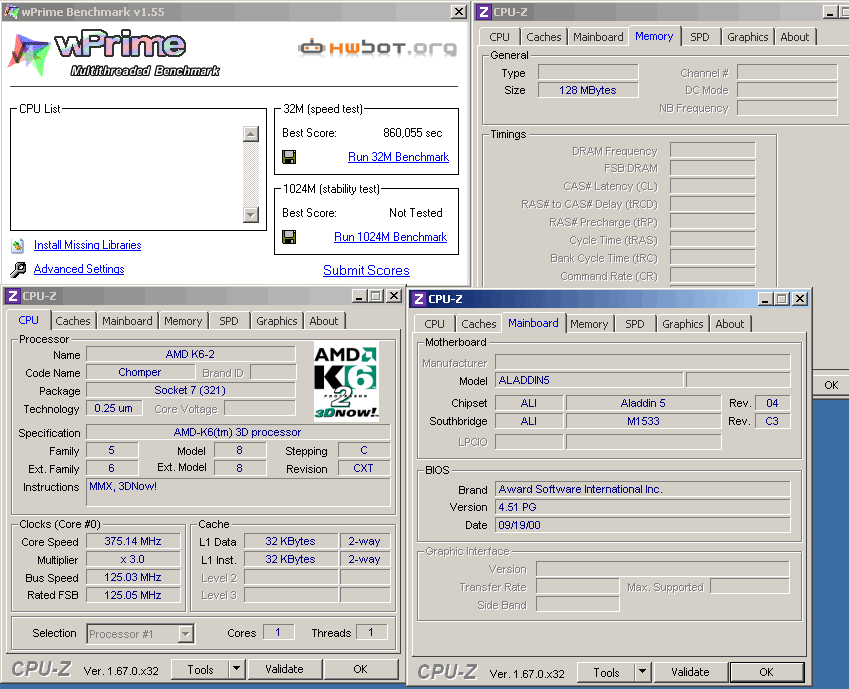This screenshot has height=689, width=849.
Task: Click the floppy save icon beside Run 32M Benchmark
Action: 289,157
